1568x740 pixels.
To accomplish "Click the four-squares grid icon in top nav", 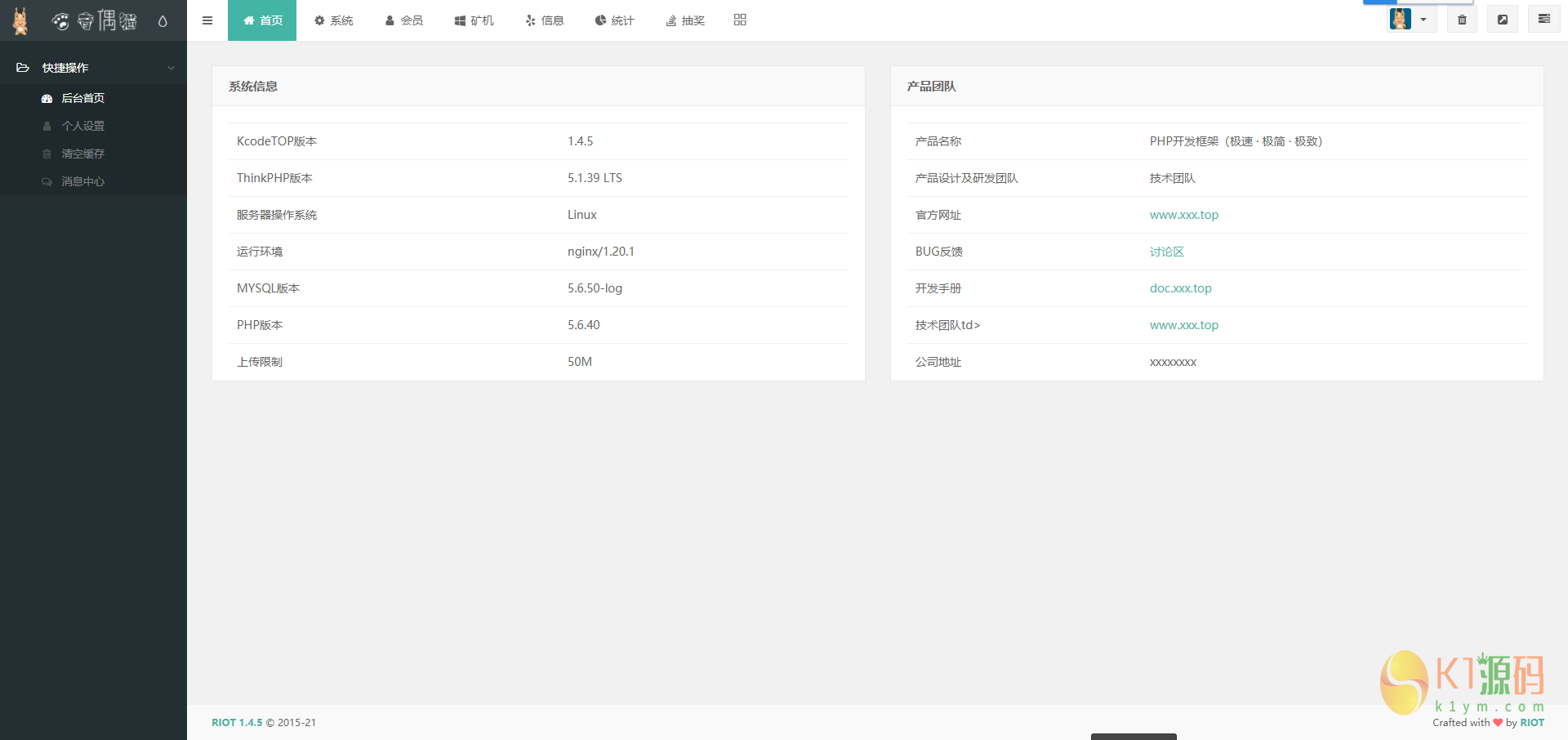I will (x=740, y=20).
